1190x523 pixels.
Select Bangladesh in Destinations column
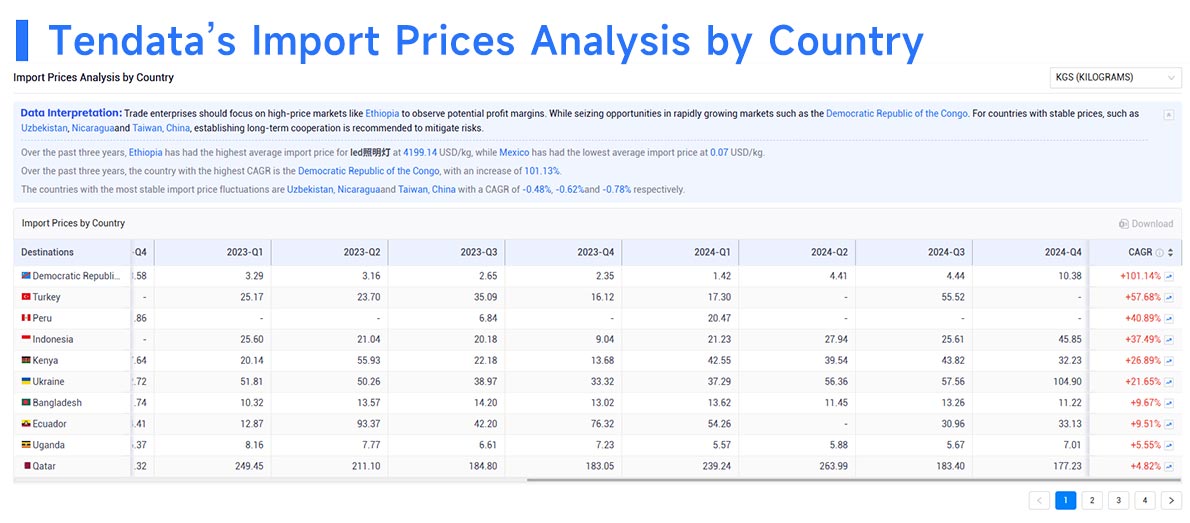pyautogui.click(x=57, y=403)
